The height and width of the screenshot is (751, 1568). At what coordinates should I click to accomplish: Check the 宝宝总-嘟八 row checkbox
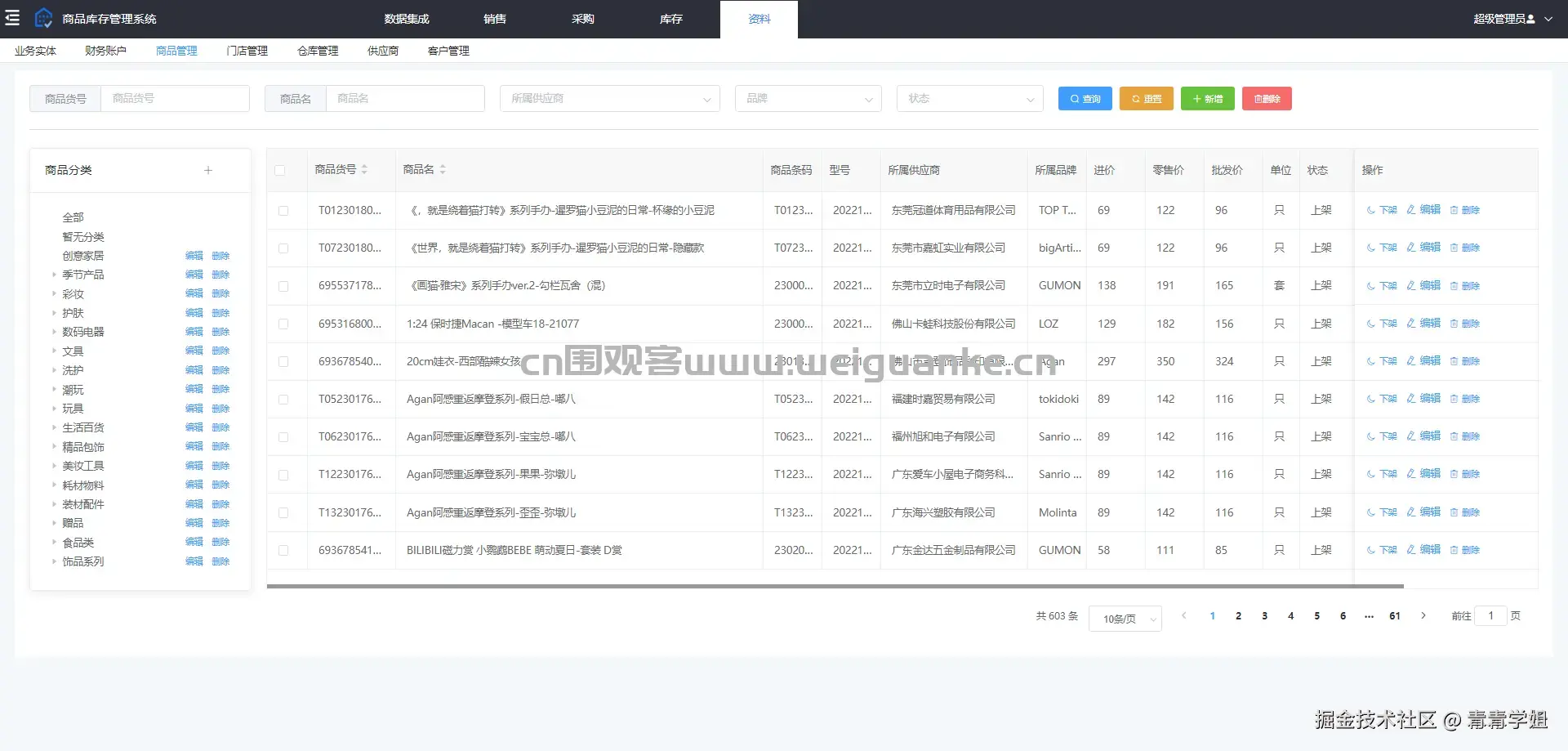tap(283, 437)
